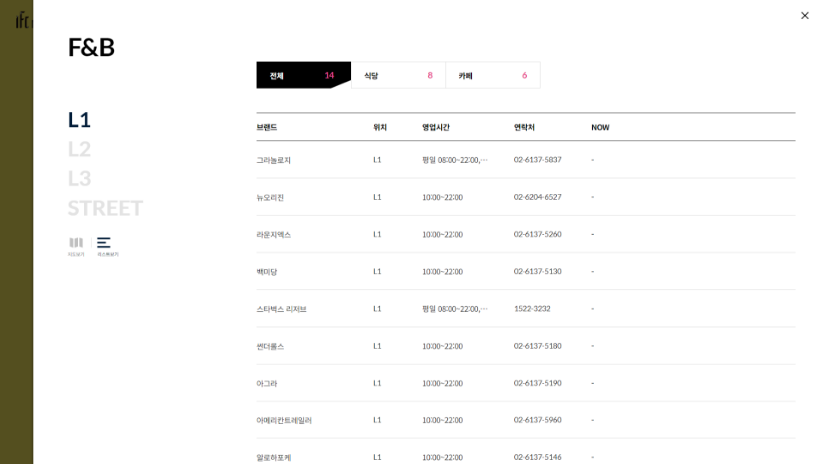The image size is (822, 464).
Task: Click the 위치 column header
Action: point(380,127)
